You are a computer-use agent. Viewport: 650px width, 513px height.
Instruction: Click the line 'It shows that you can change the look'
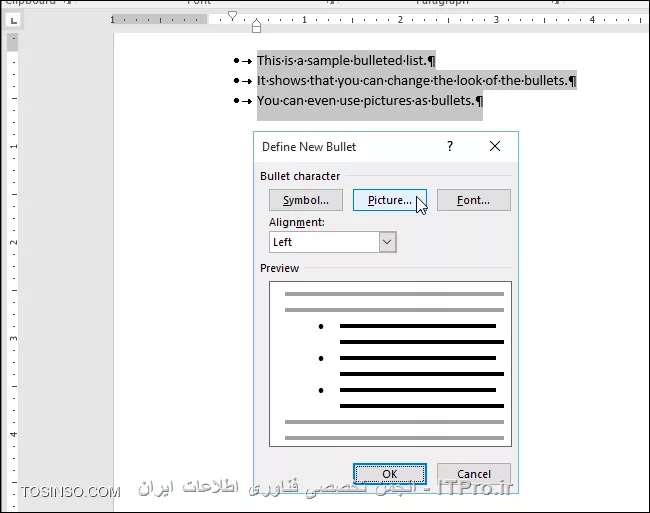tap(417, 80)
